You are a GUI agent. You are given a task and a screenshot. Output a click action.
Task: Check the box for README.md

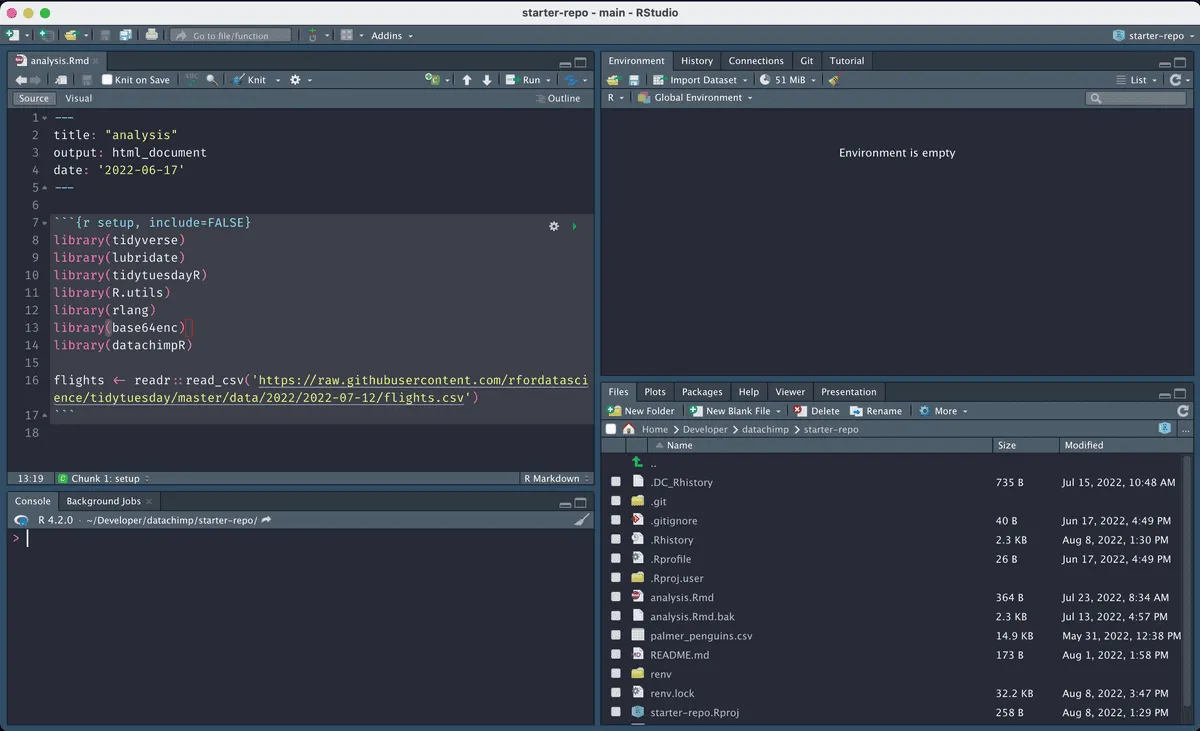point(616,655)
